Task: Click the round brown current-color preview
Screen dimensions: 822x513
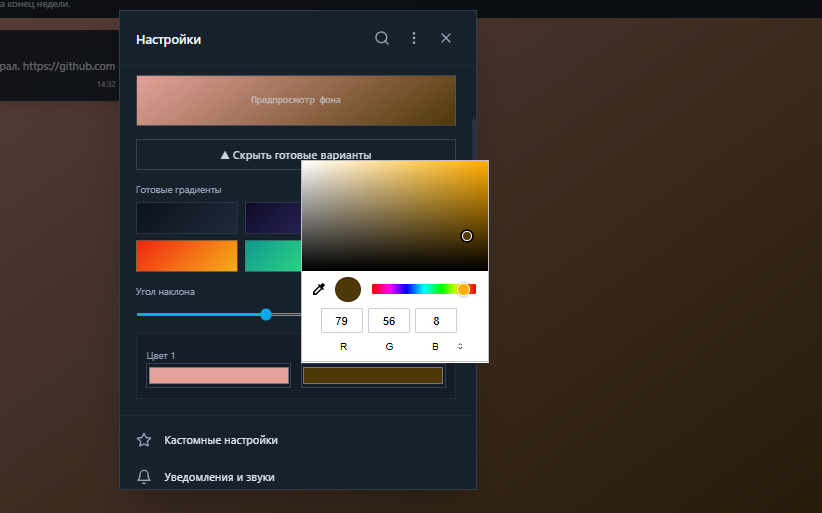Action: [348, 289]
